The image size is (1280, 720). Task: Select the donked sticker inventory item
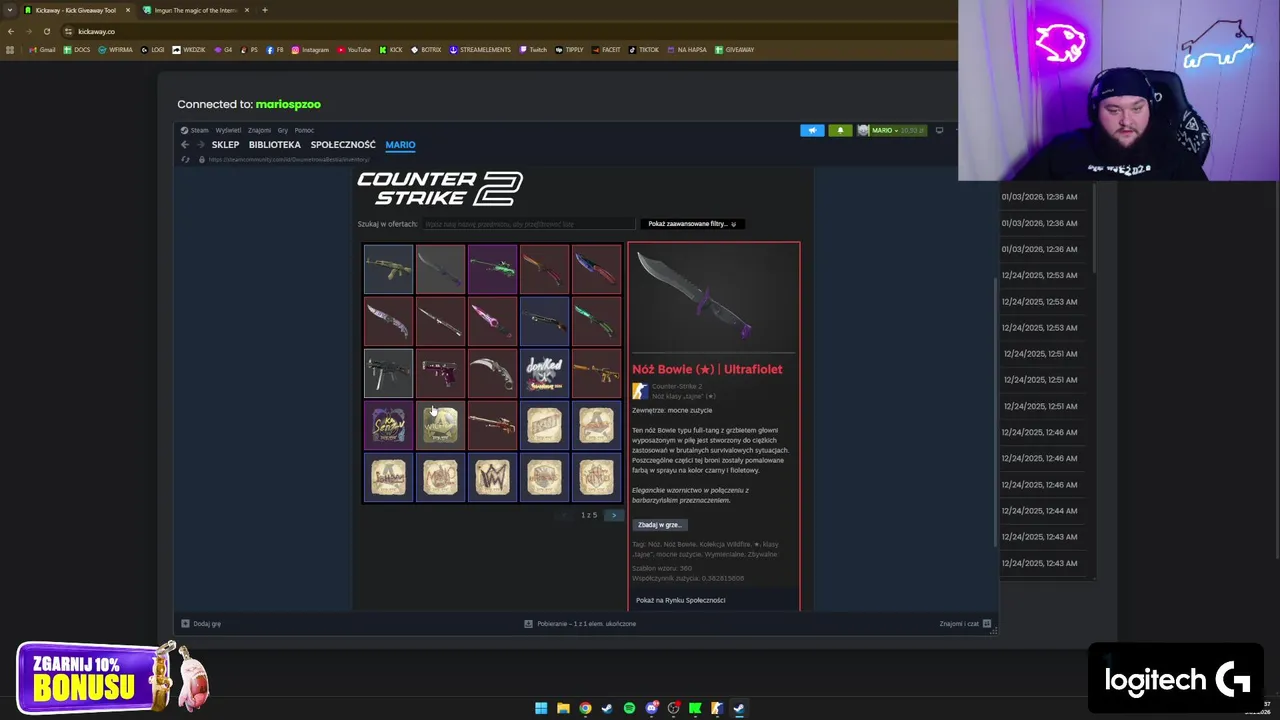pos(544,373)
